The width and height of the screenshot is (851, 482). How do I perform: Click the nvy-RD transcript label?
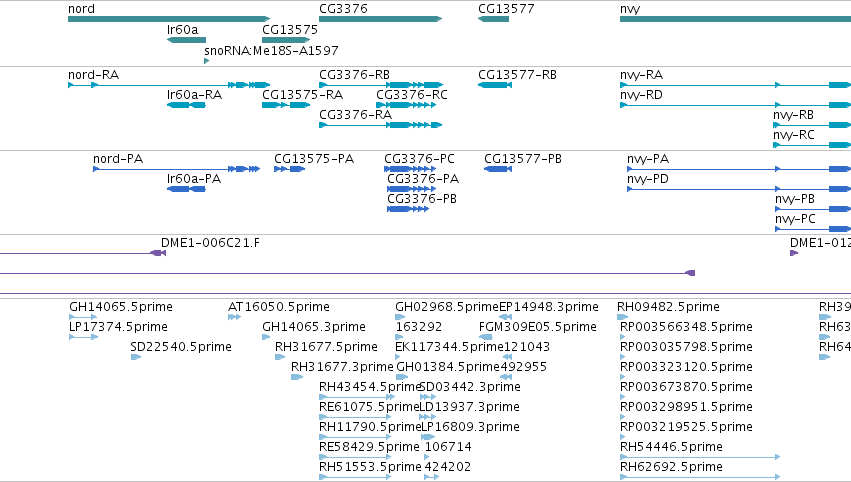(x=641, y=95)
